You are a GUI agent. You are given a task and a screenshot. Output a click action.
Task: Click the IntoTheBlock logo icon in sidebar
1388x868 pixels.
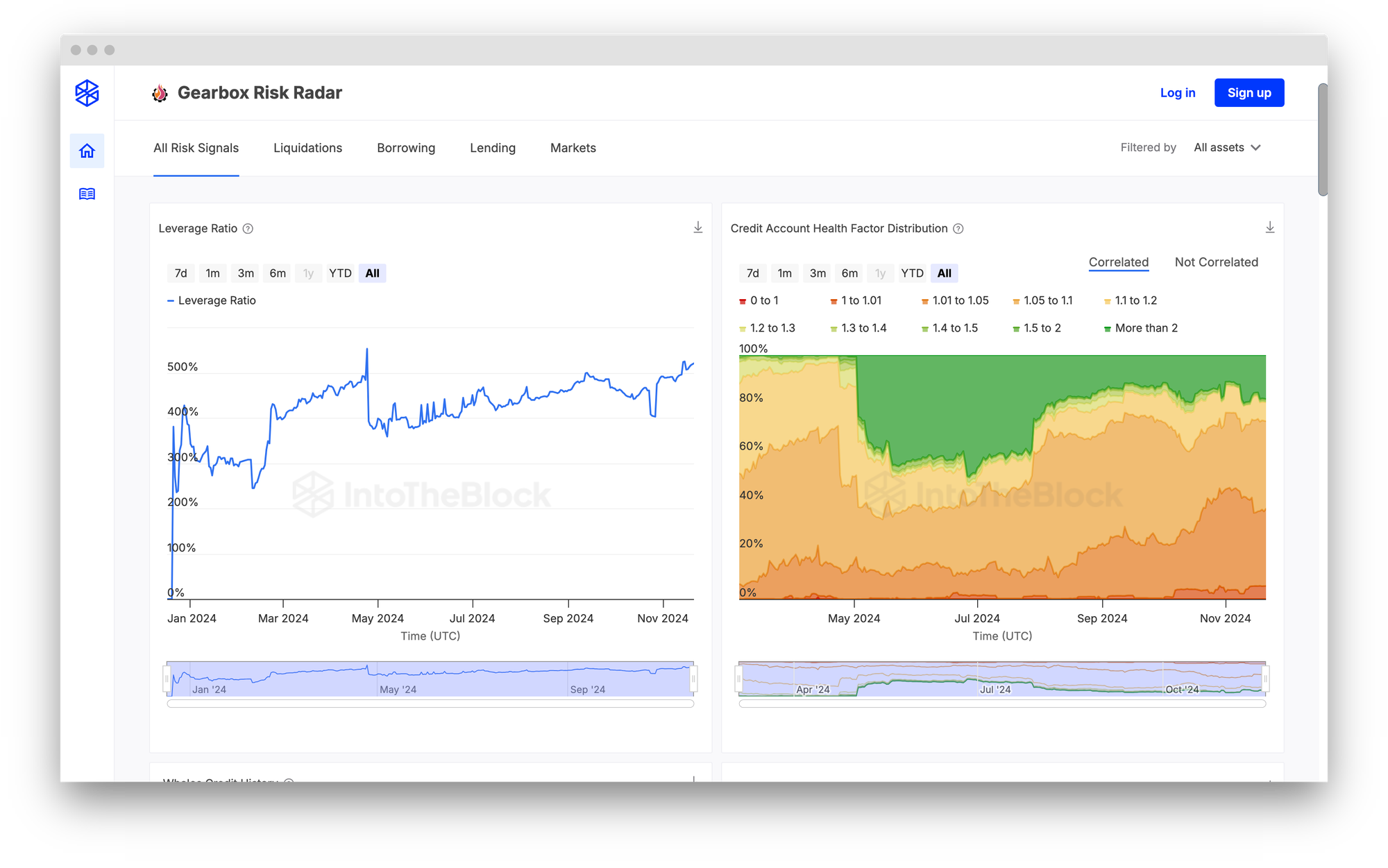pyautogui.click(x=87, y=93)
